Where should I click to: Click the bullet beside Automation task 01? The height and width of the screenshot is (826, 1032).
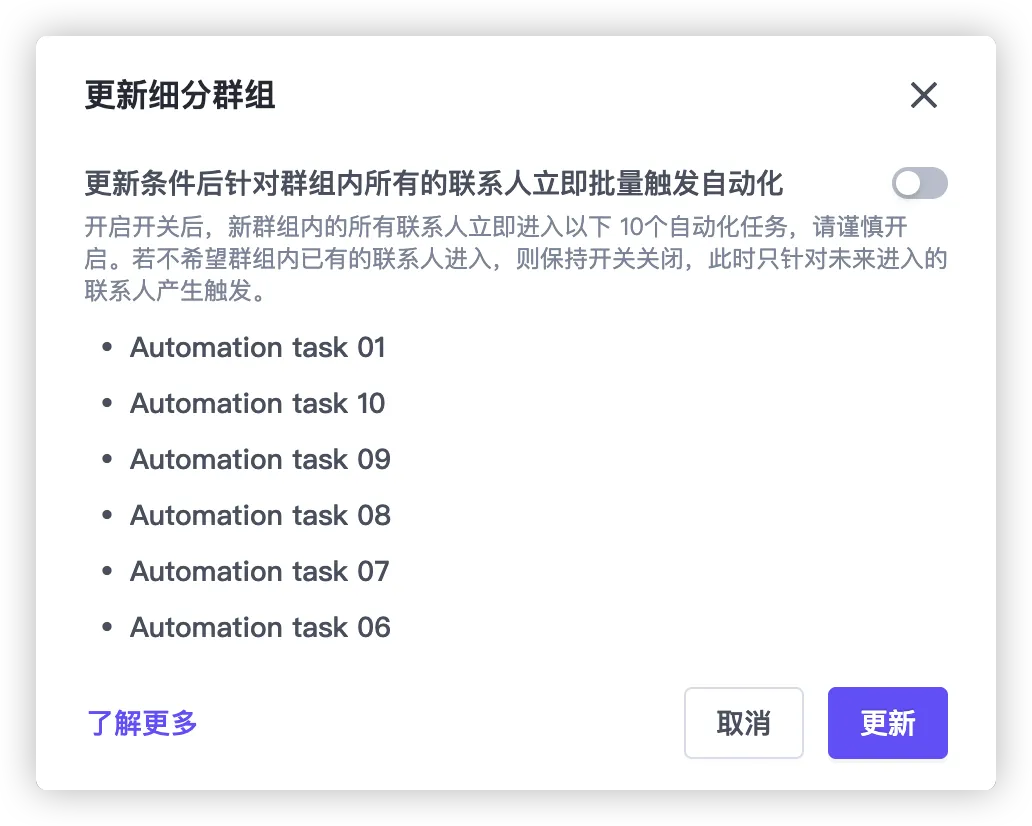click(108, 349)
